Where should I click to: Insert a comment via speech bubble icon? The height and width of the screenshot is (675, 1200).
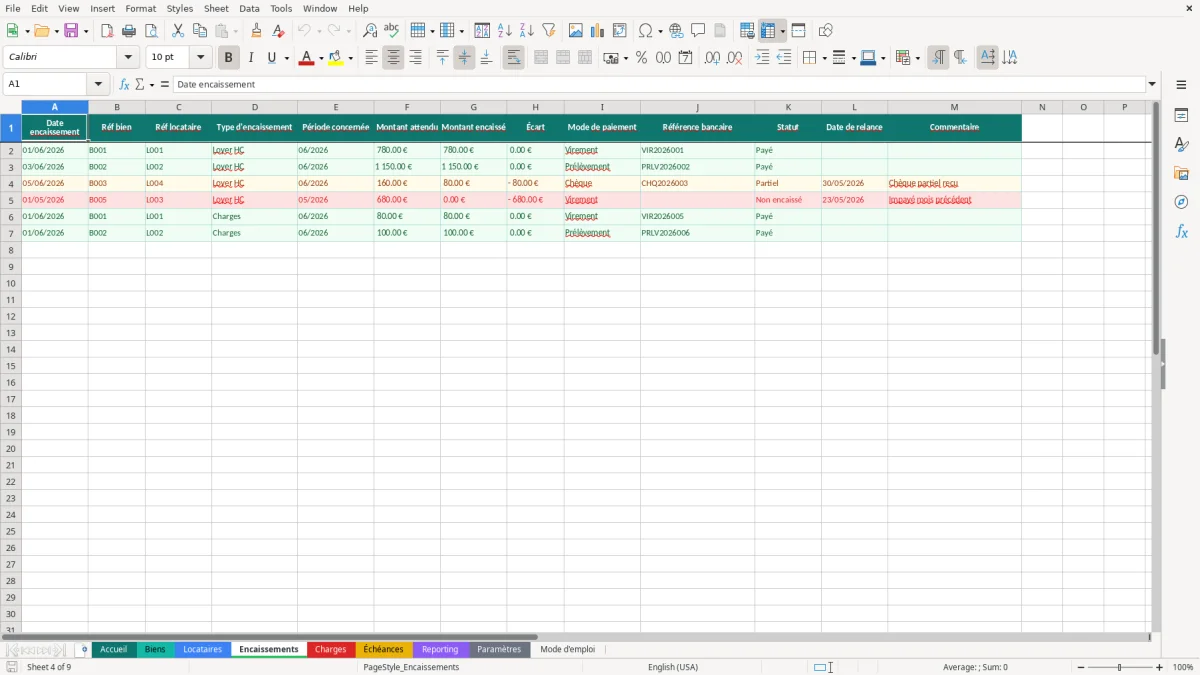point(698,31)
